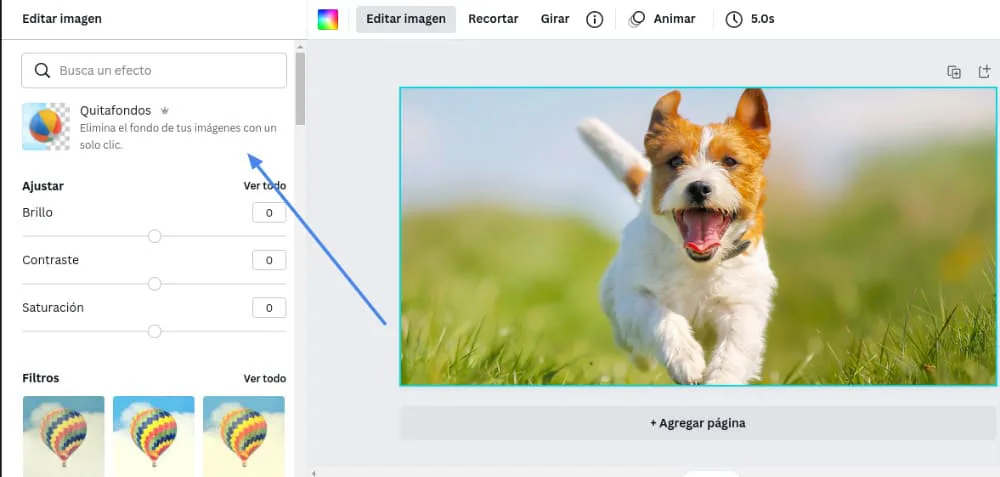Open the Recortar crop tool

pos(493,19)
